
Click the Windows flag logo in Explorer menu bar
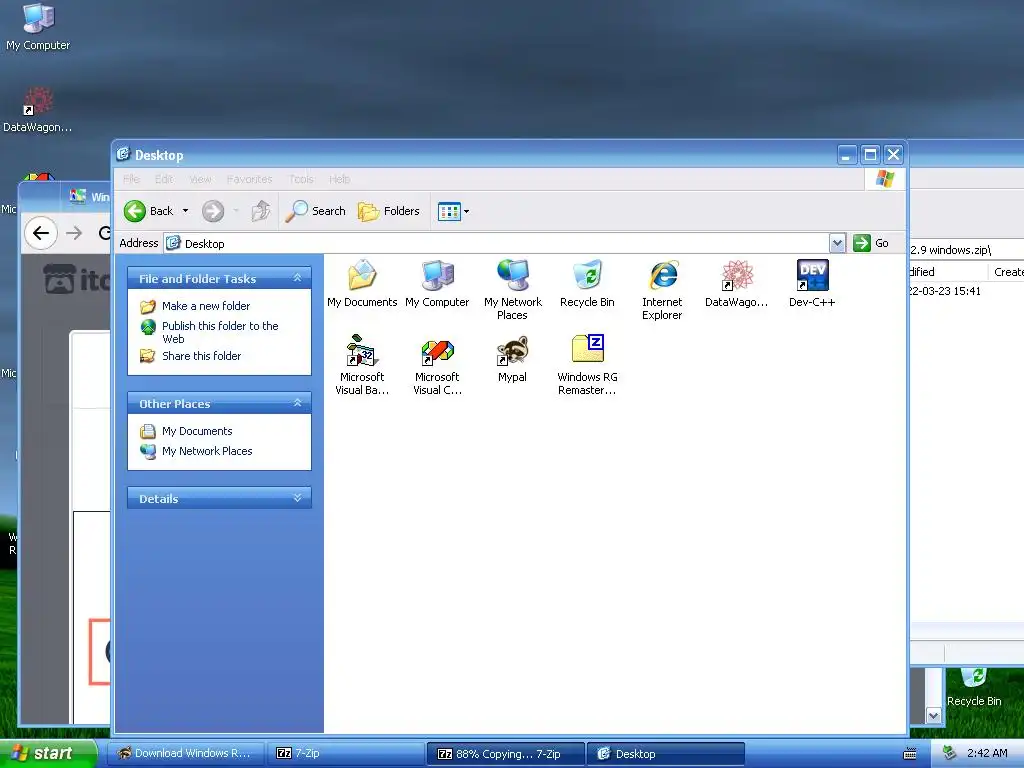tap(885, 179)
